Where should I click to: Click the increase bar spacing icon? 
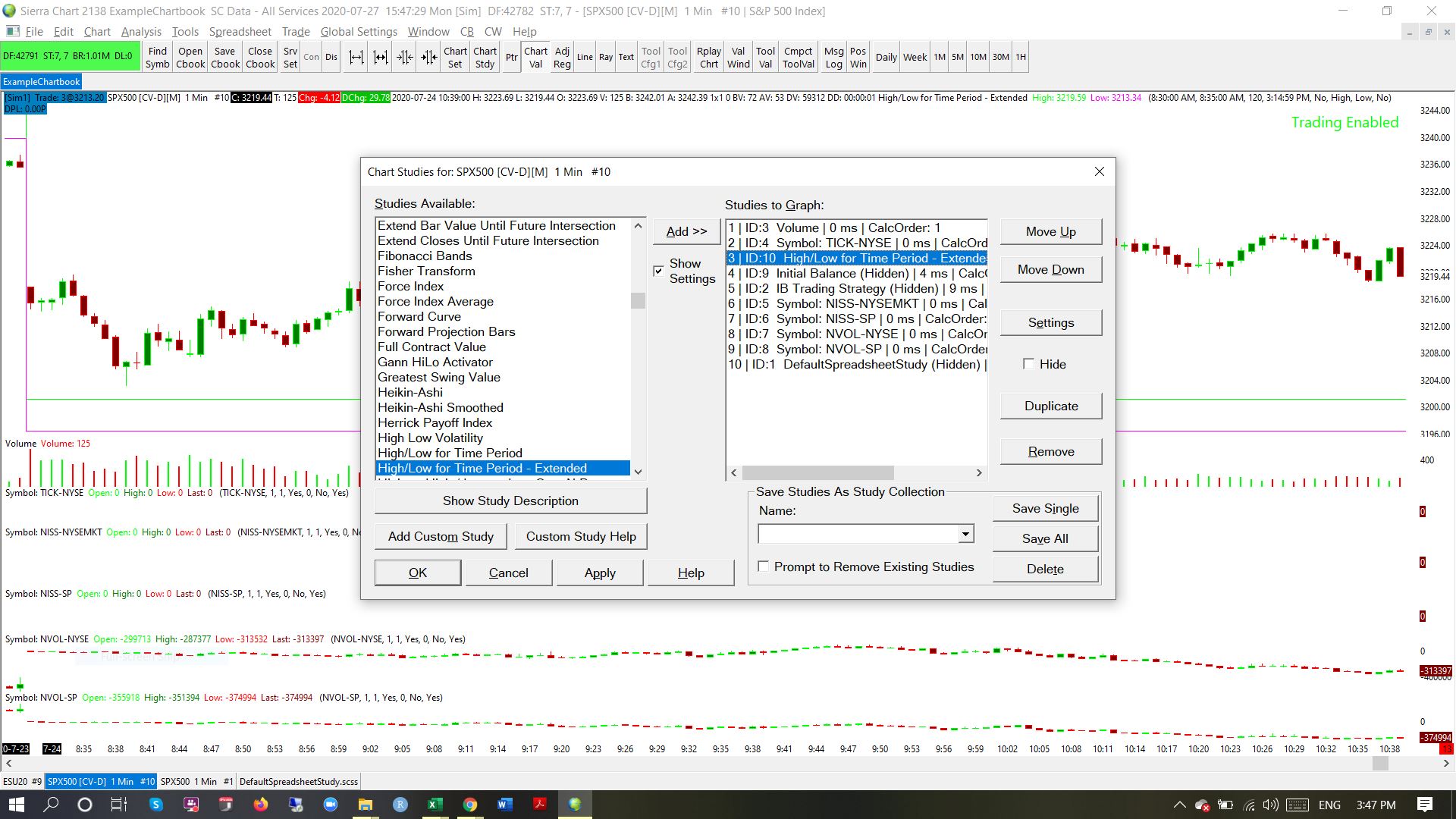tap(356, 58)
